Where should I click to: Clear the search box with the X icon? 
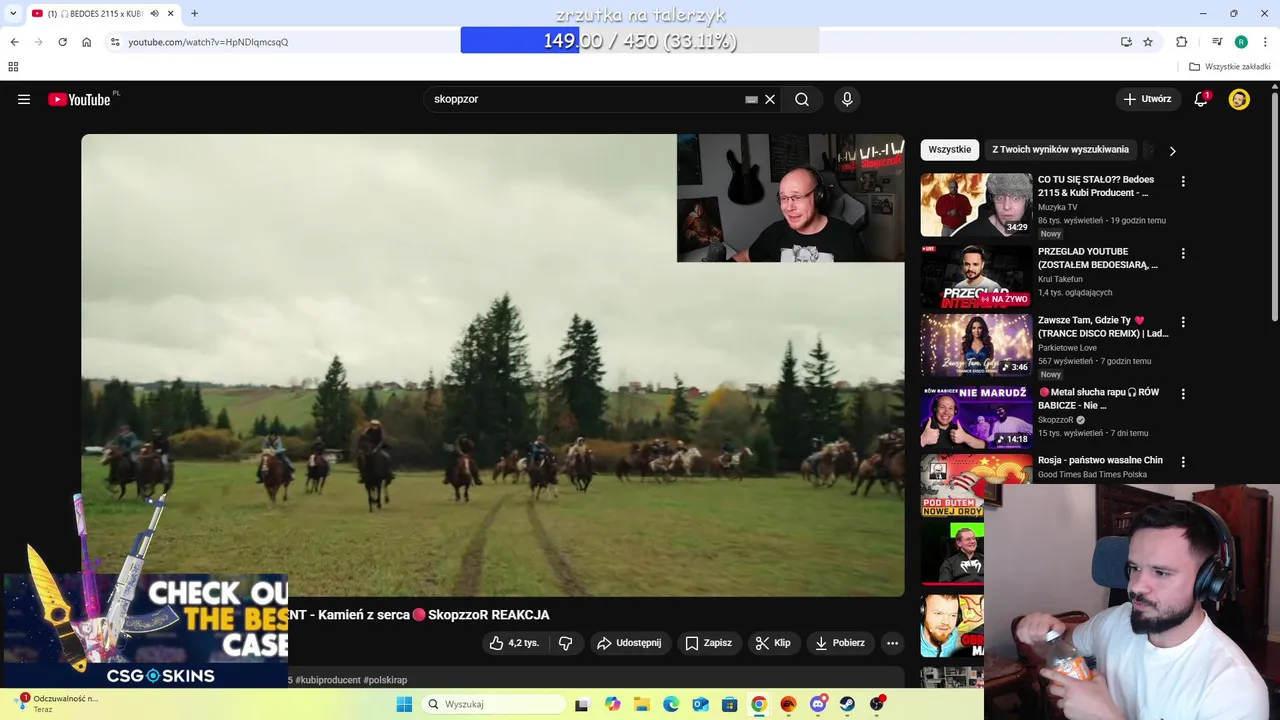tap(770, 99)
